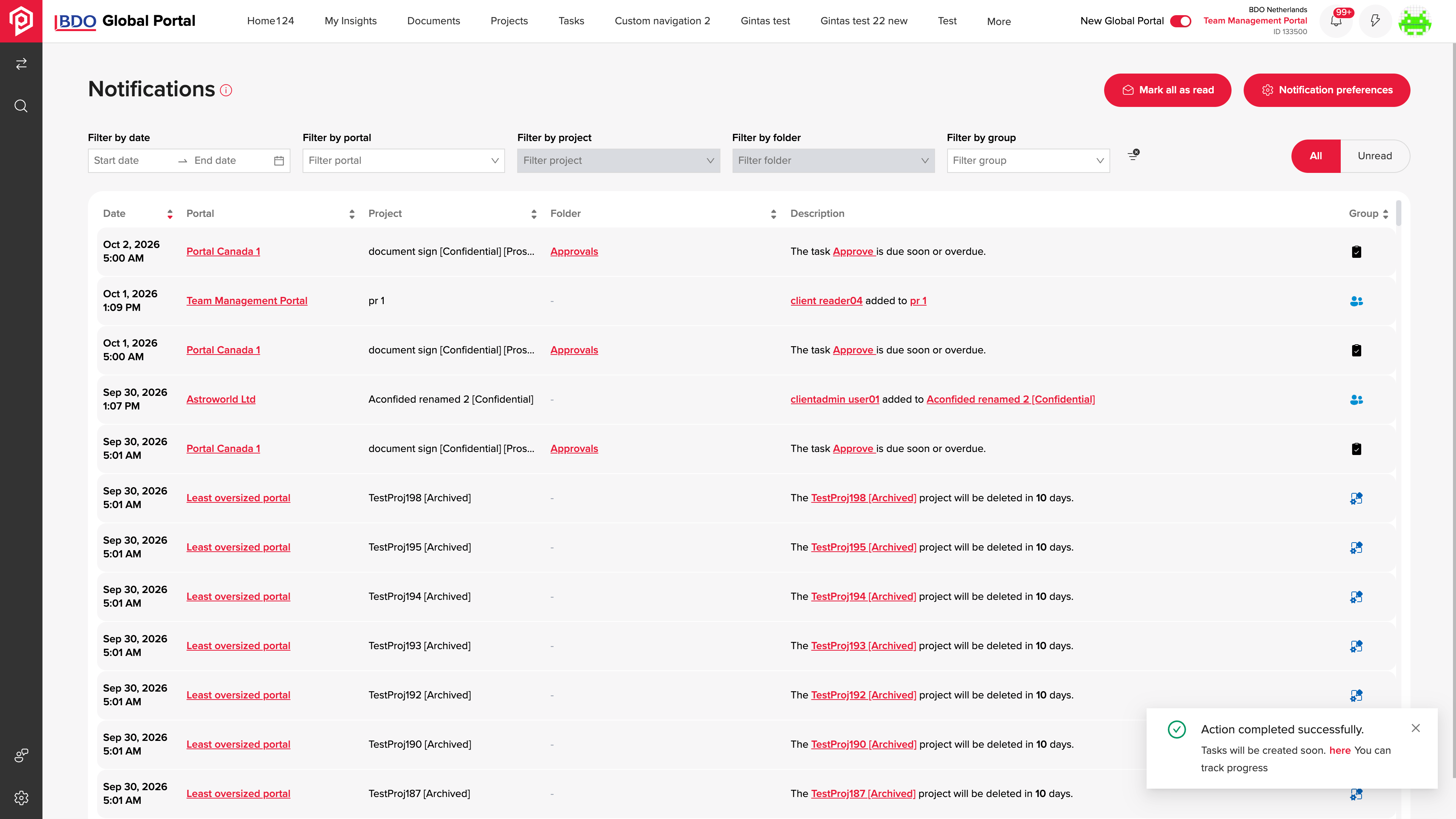Open the Filter group dropdown
The image size is (1456, 819).
coord(1028,160)
